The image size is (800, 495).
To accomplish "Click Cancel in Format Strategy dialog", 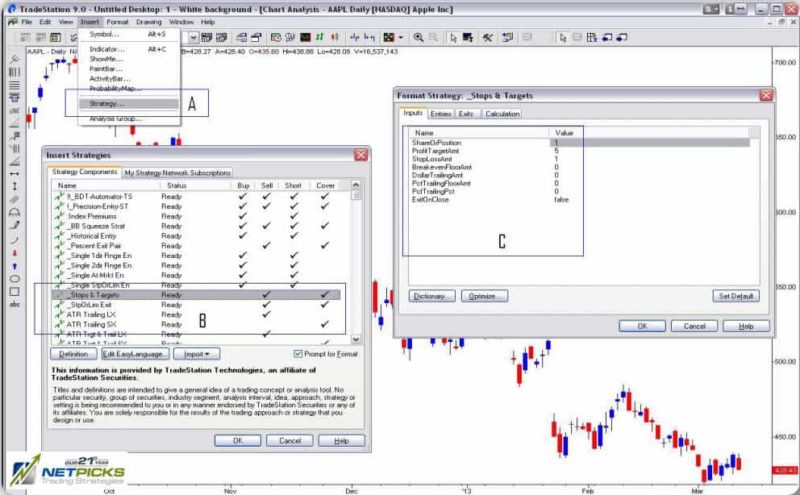I will point(694,326).
